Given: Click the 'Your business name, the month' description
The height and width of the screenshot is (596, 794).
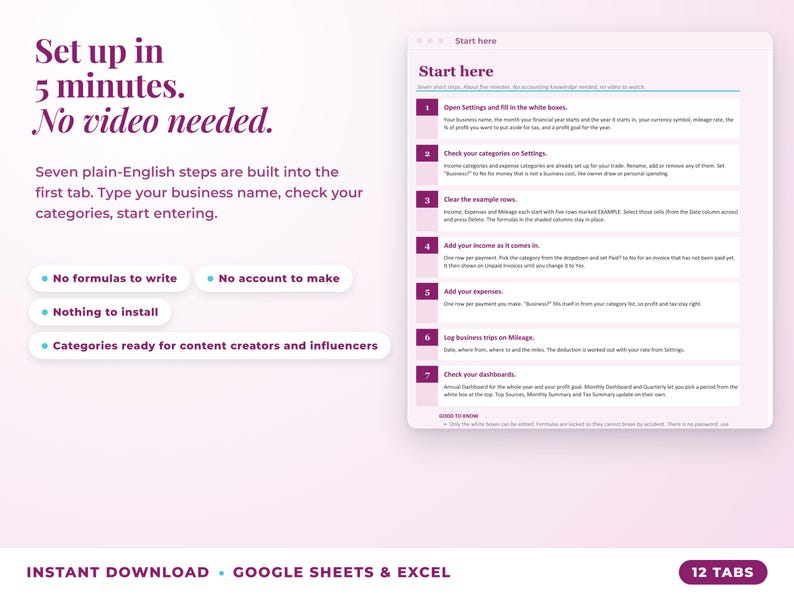Looking at the screenshot, I should (588, 124).
